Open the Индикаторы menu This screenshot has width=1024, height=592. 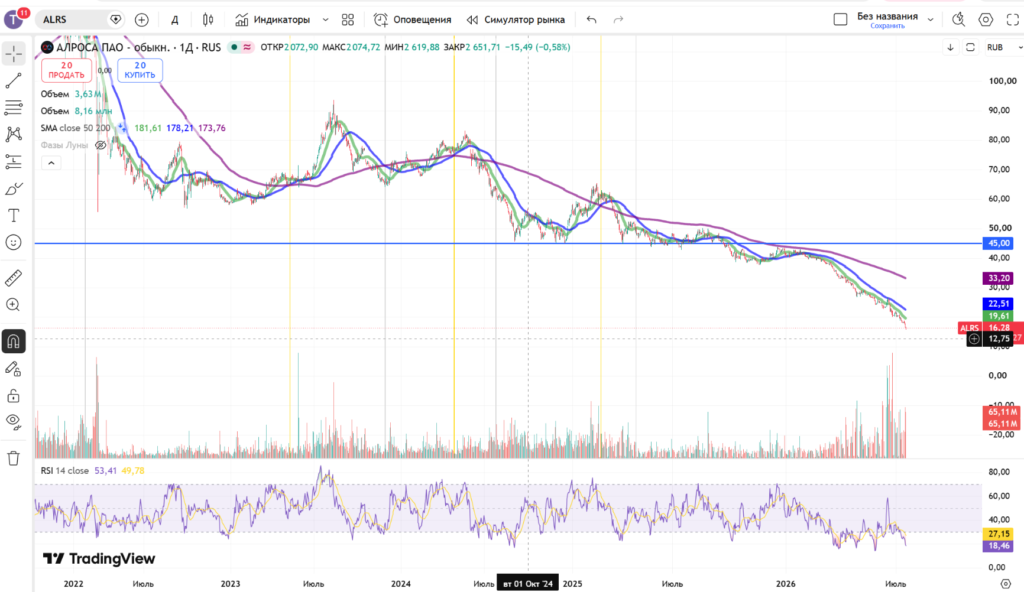[272, 20]
